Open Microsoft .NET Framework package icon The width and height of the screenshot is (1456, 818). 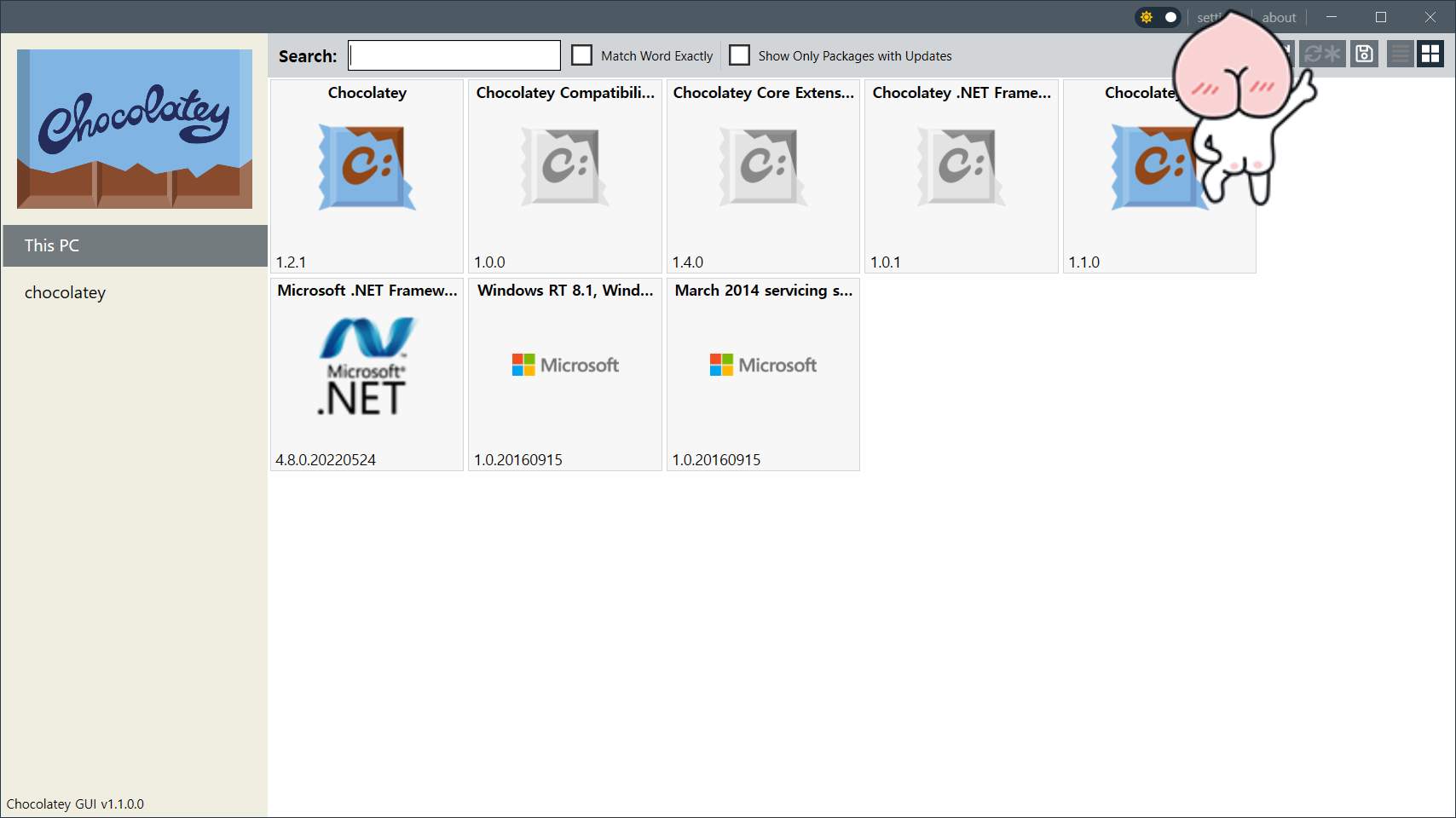[x=367, y=366]
